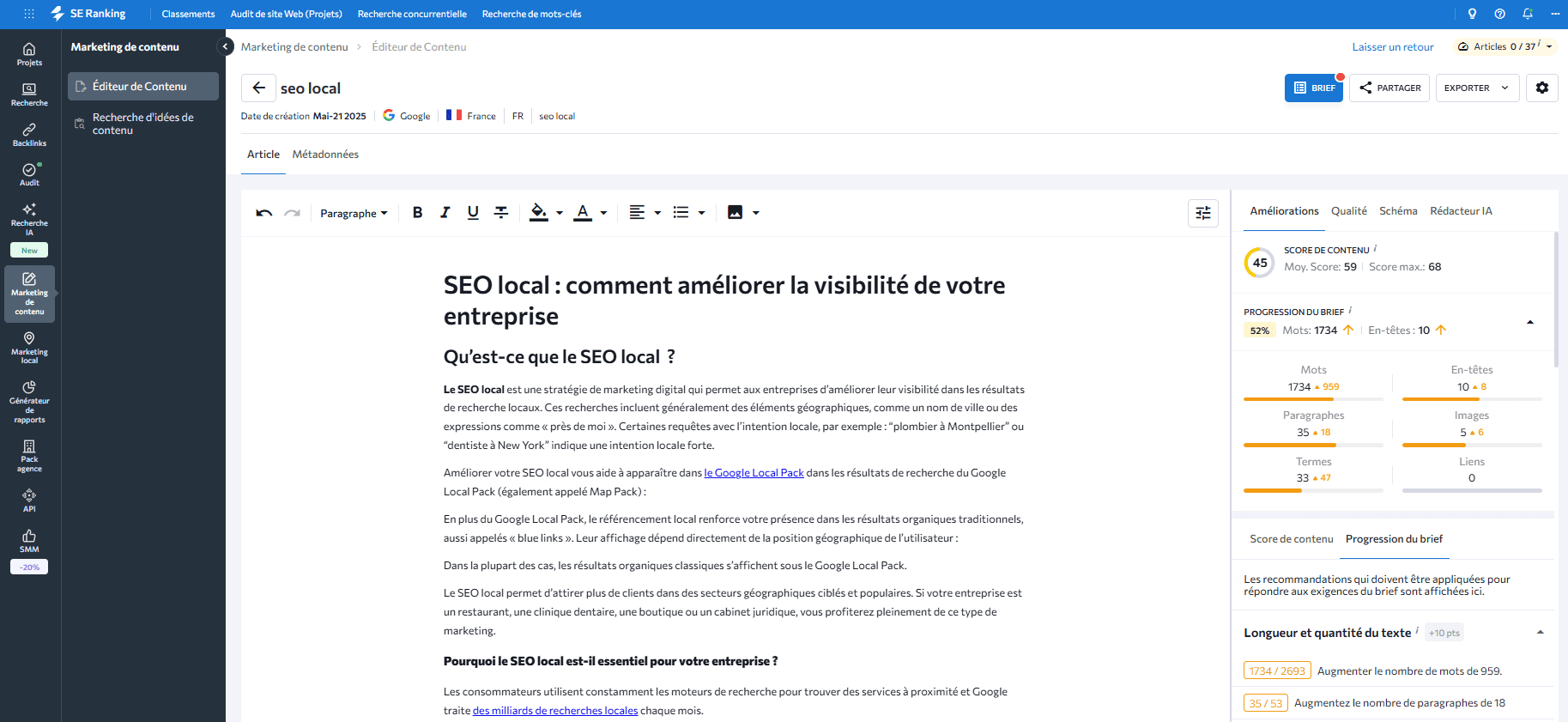The height and width of the screenshot is (722, 1568).
Task: Expand the EXPORTER options dropdown
Action: (x=1503, y=88)
